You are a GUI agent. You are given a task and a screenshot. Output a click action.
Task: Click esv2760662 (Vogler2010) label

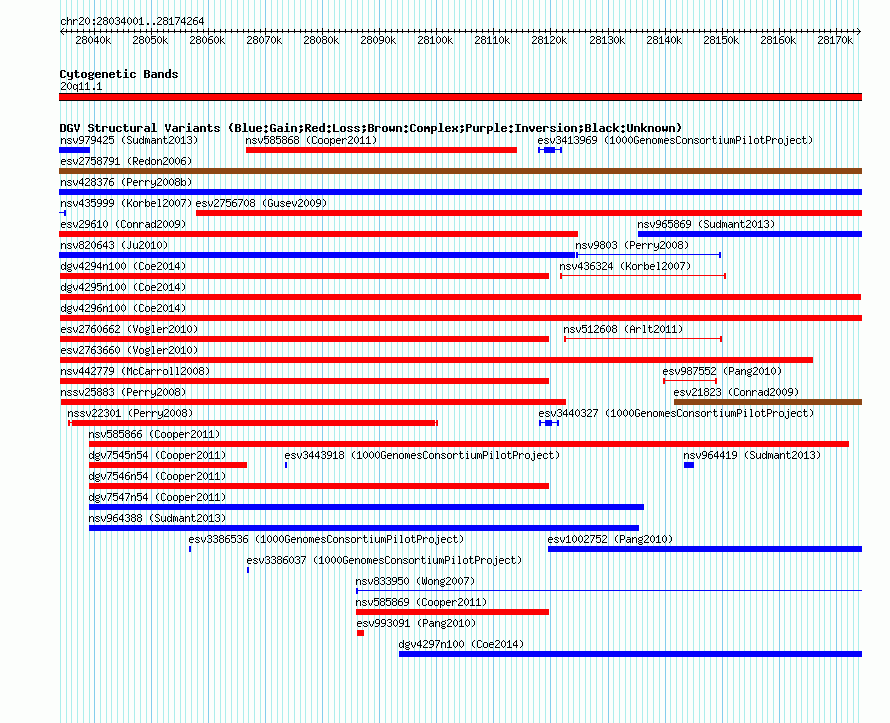coord(129,329)
